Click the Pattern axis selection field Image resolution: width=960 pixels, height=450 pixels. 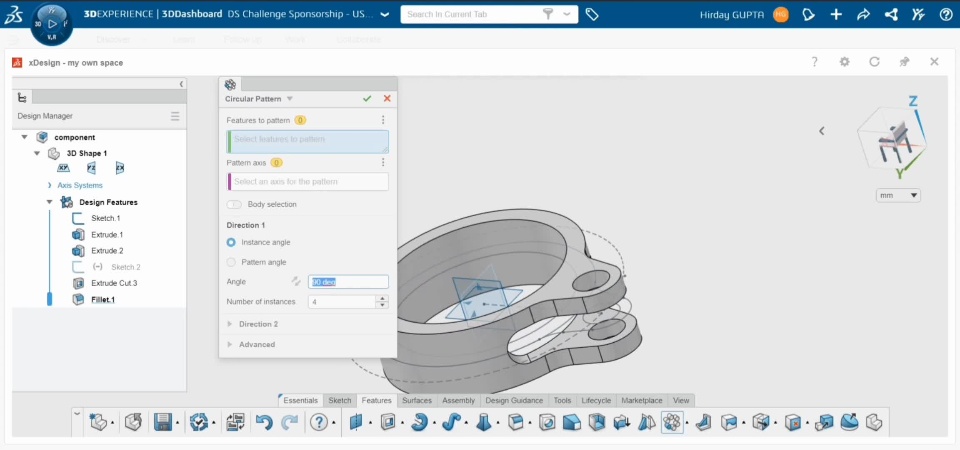(307, 182)
